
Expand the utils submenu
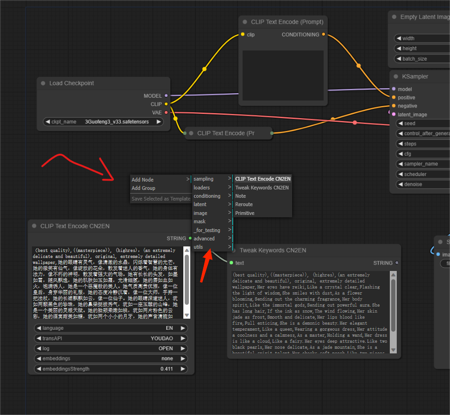coord(212,247)
